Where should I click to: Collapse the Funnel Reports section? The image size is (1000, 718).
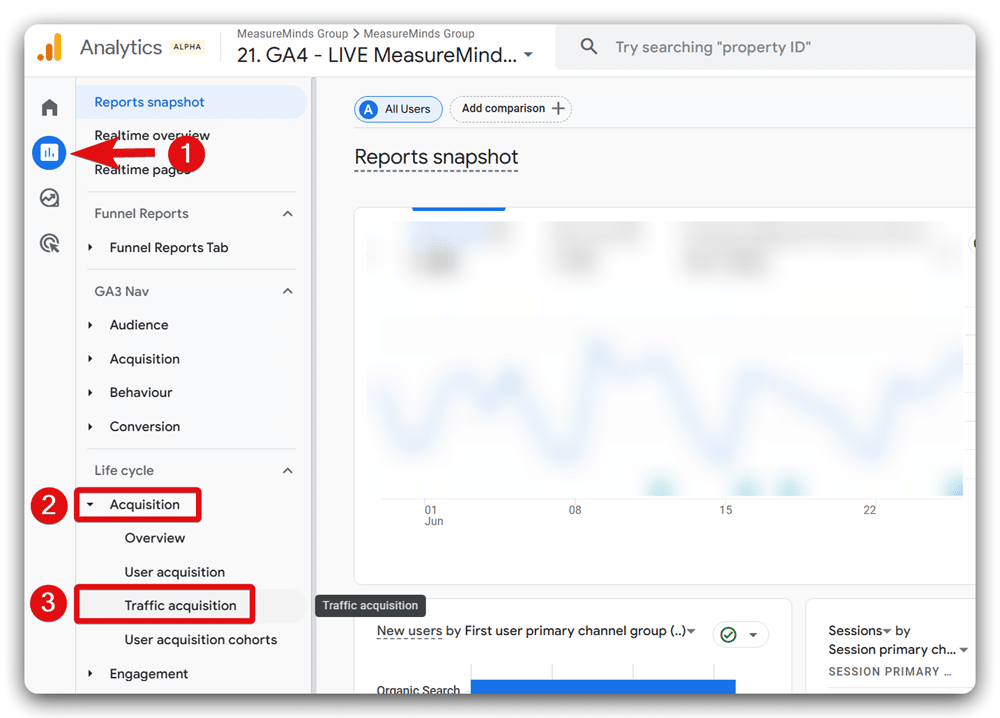[288, 213]
